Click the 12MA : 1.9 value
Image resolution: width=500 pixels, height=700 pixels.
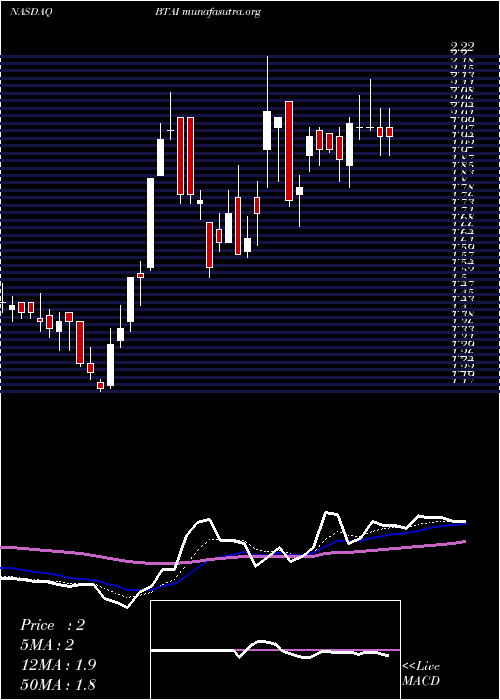point(58,664)
